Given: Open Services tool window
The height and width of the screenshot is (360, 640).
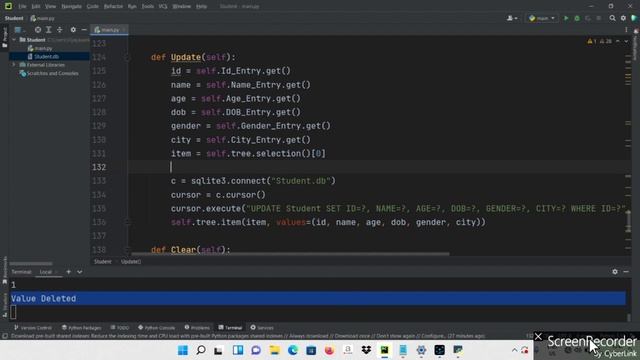Looking at the screenshot, I should (262, 328).
